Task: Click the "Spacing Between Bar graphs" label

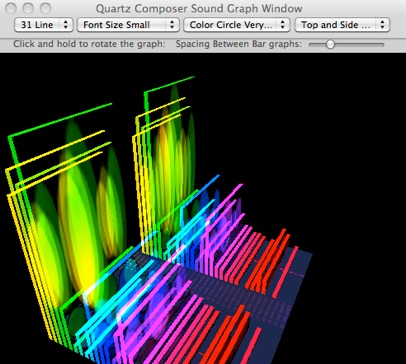Action: click(x=239, y=44)
